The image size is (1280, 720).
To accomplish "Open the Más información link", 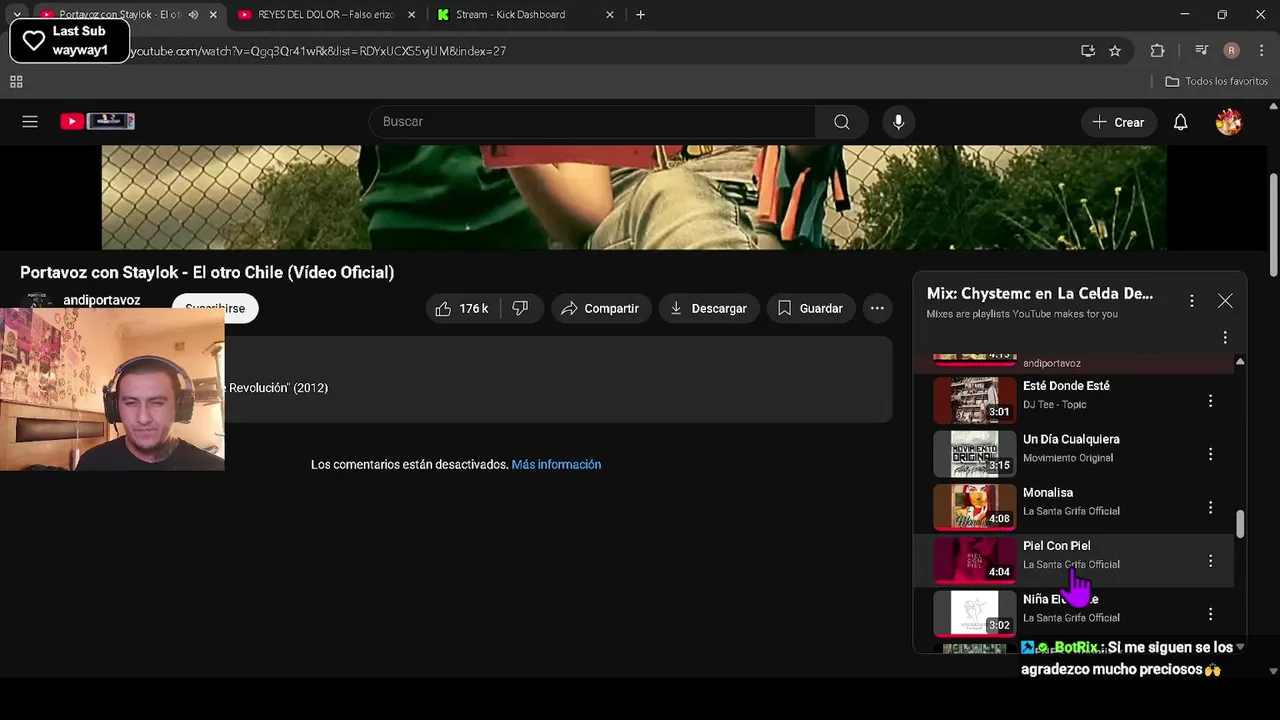I will point(556,464).
